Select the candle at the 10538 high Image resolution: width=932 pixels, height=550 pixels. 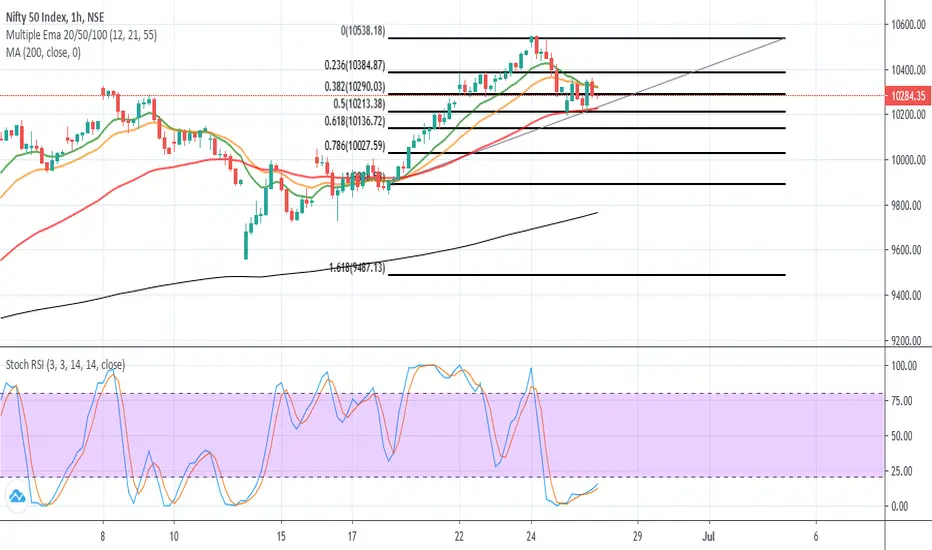click(x=536, y=46)
